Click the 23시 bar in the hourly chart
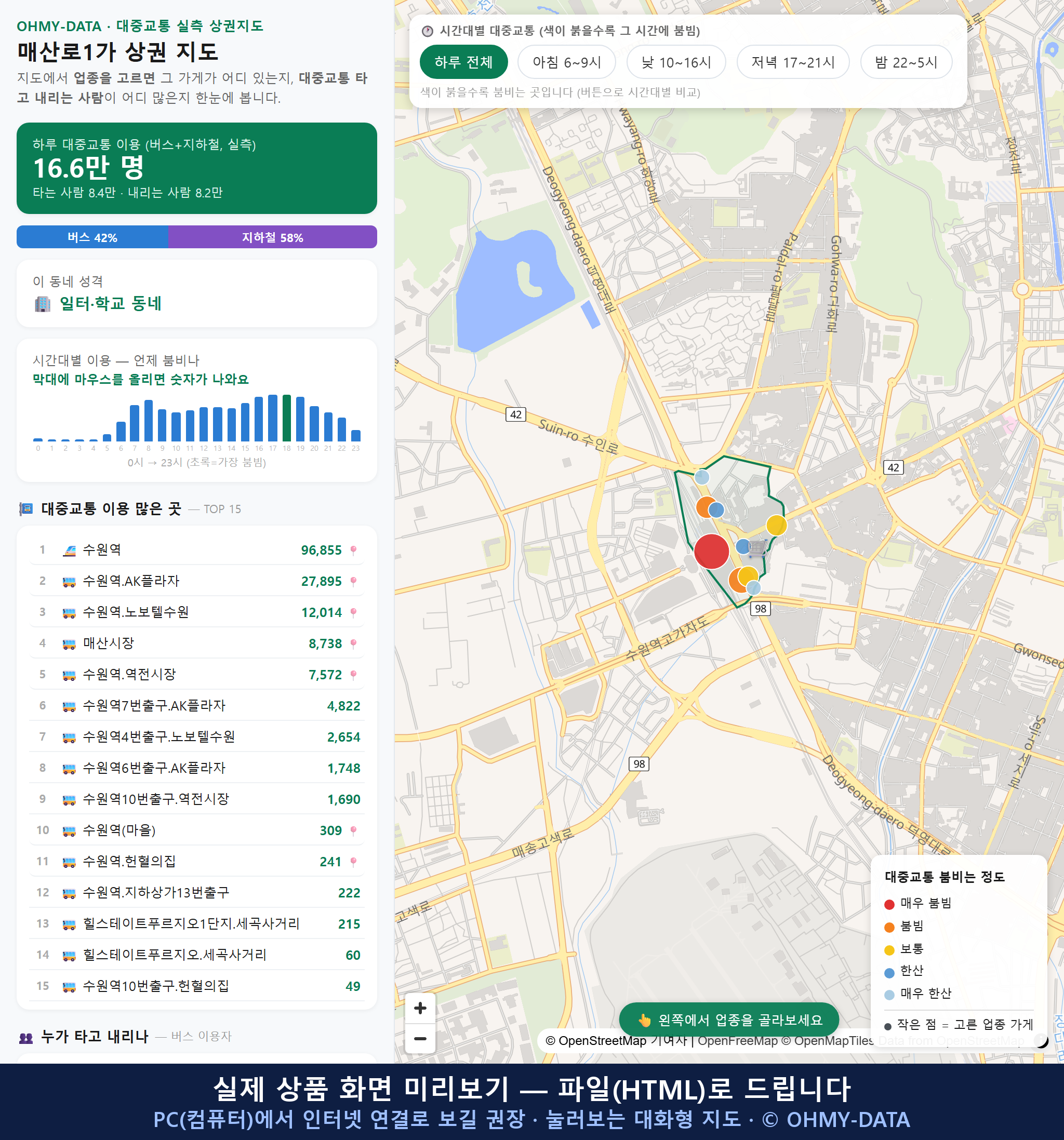 (x=356, y=436)
